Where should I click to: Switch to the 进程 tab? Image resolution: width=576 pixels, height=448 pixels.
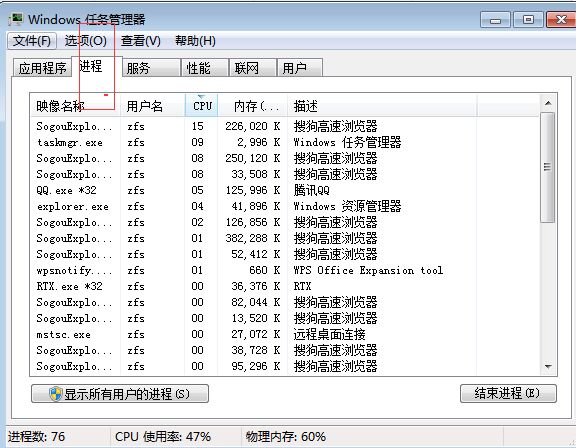(97, 67)
